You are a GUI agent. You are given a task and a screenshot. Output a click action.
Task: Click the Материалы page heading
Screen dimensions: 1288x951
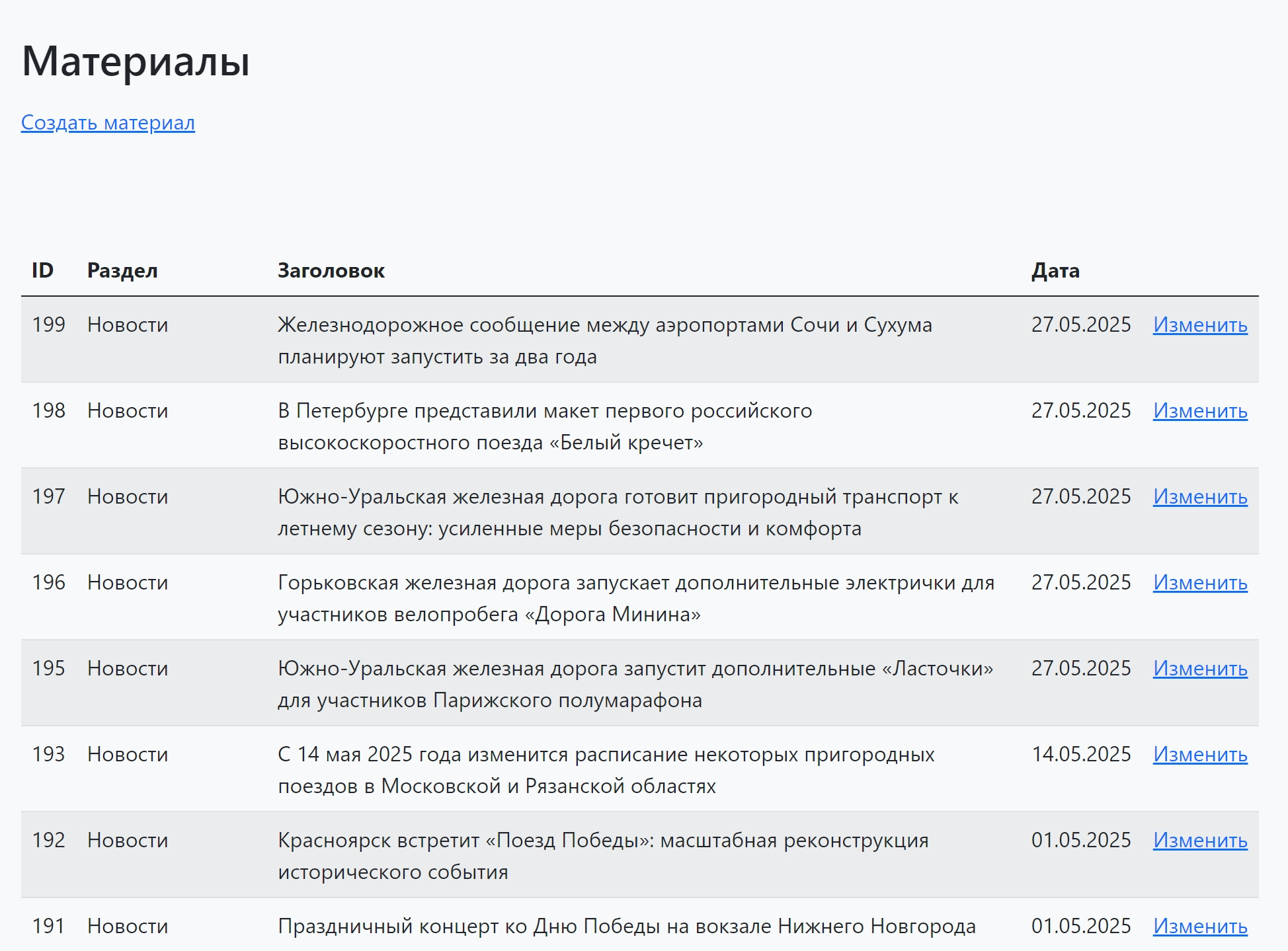[x=136, y=61]
